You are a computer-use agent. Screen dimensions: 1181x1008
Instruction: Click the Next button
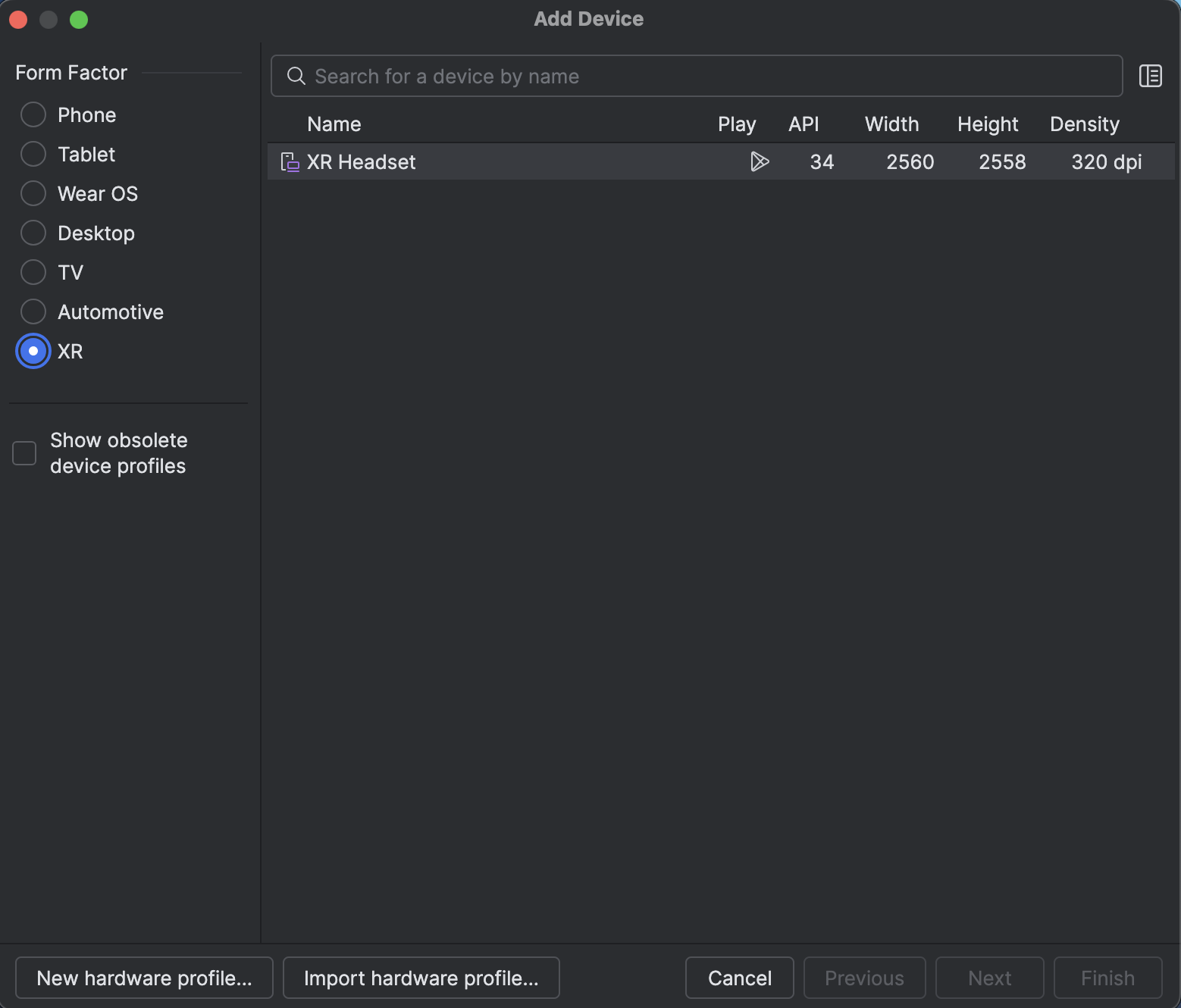click(x=989, y=978)
